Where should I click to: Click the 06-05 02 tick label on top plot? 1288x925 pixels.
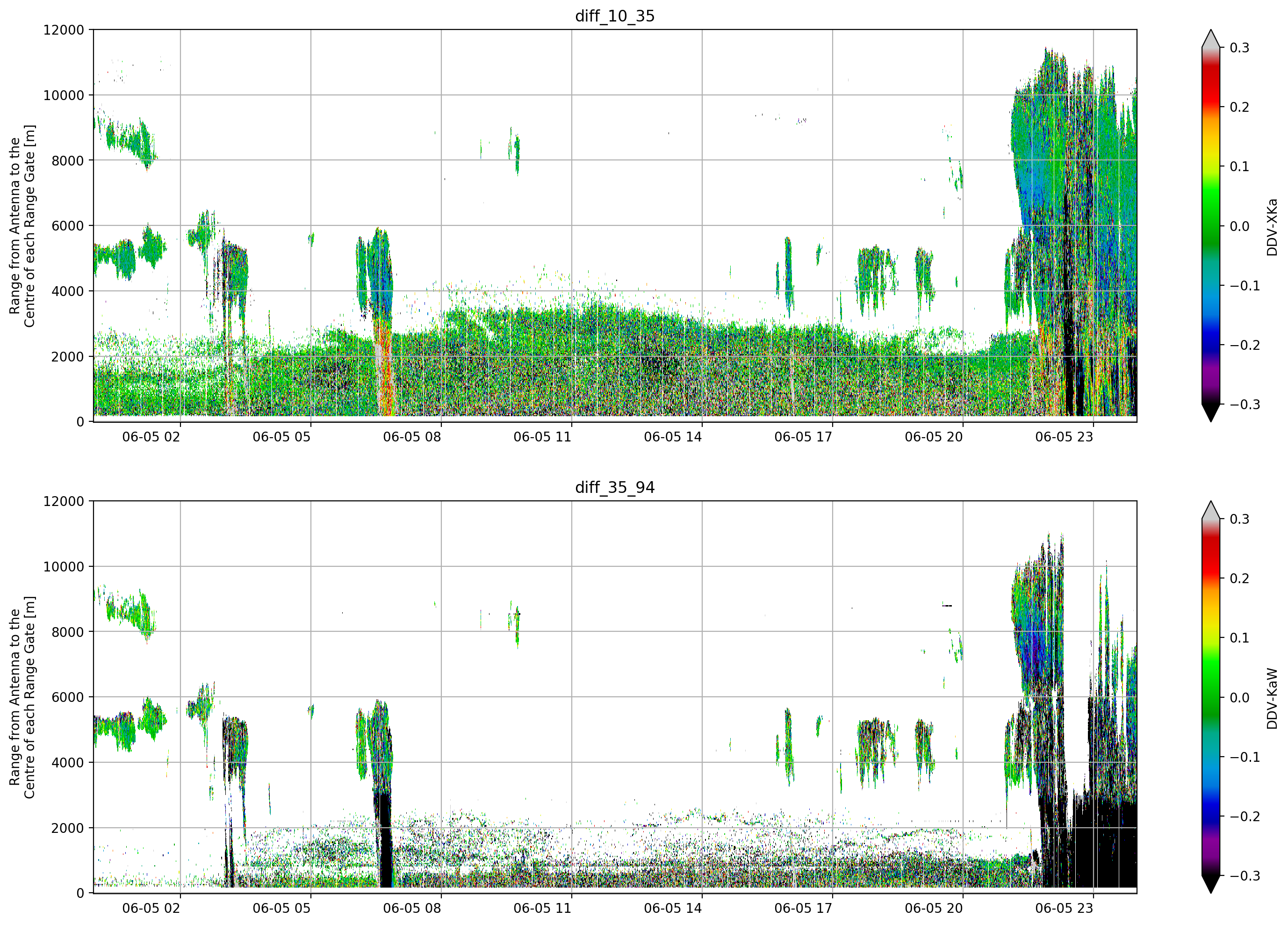[151, 437]
